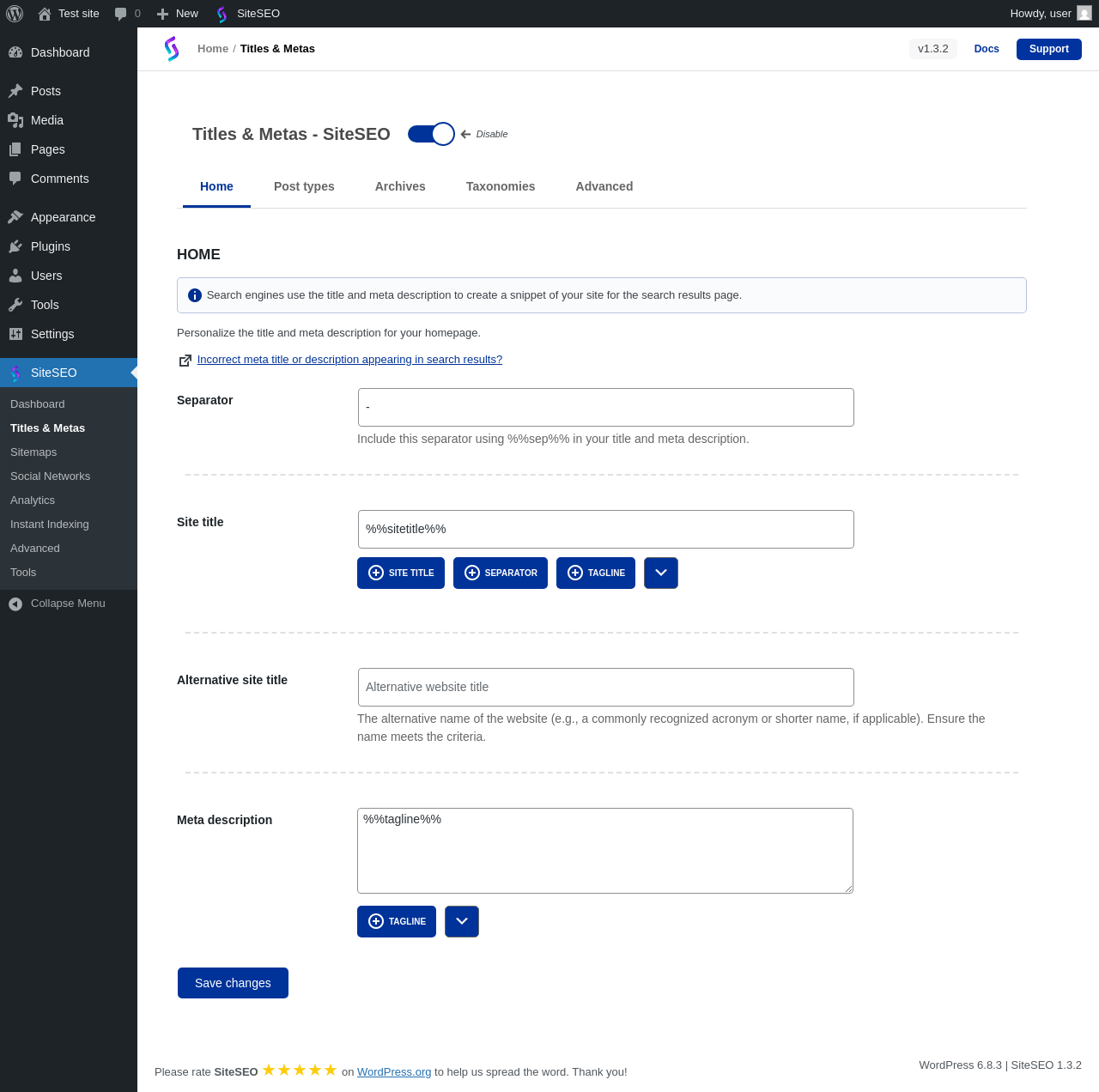The width and height of the screenshot is (1099, 1092).
Task: Click the Alternative website title field
Action: pyautogui.click(x=605, y=688)
